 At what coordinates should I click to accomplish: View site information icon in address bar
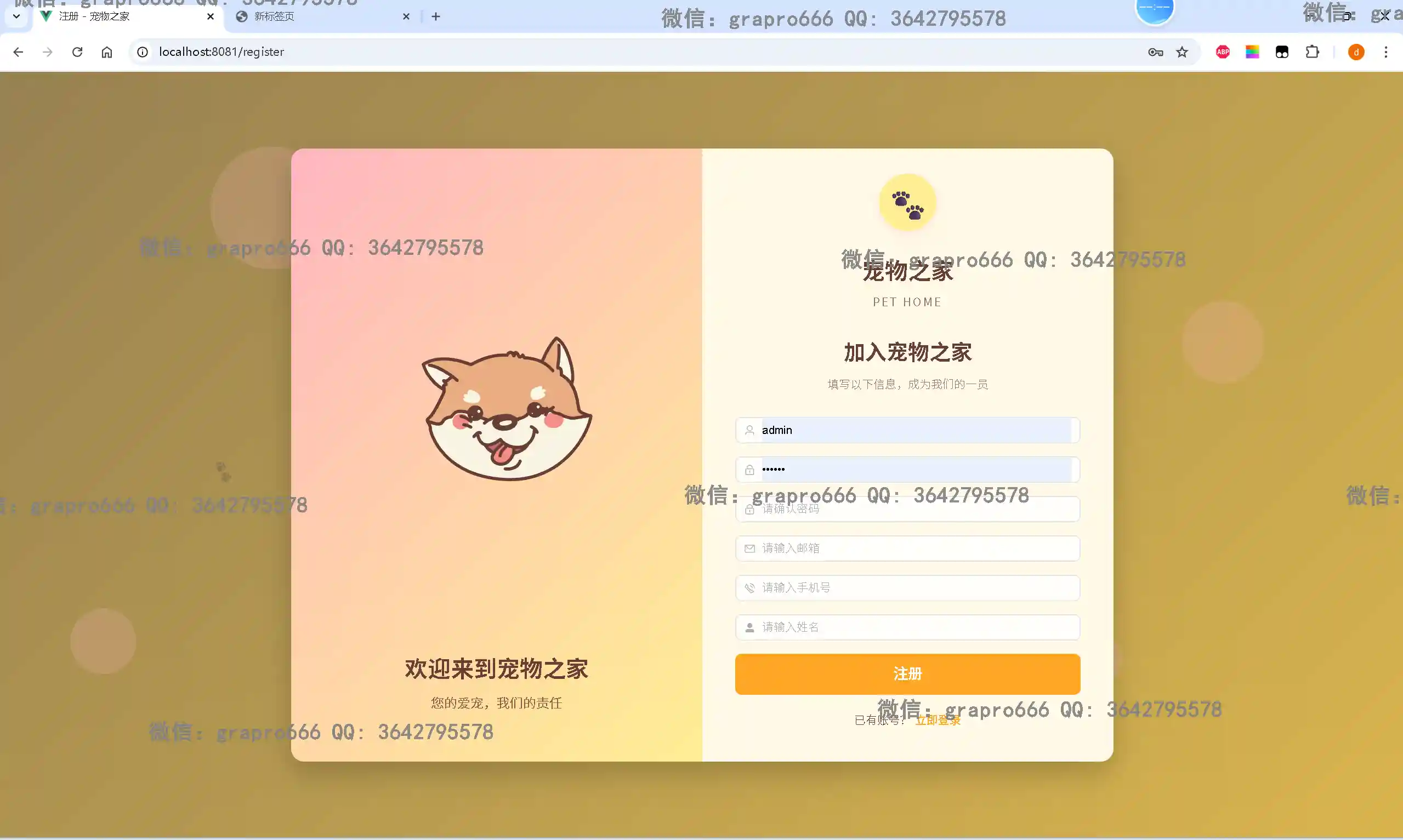(143, 52)
